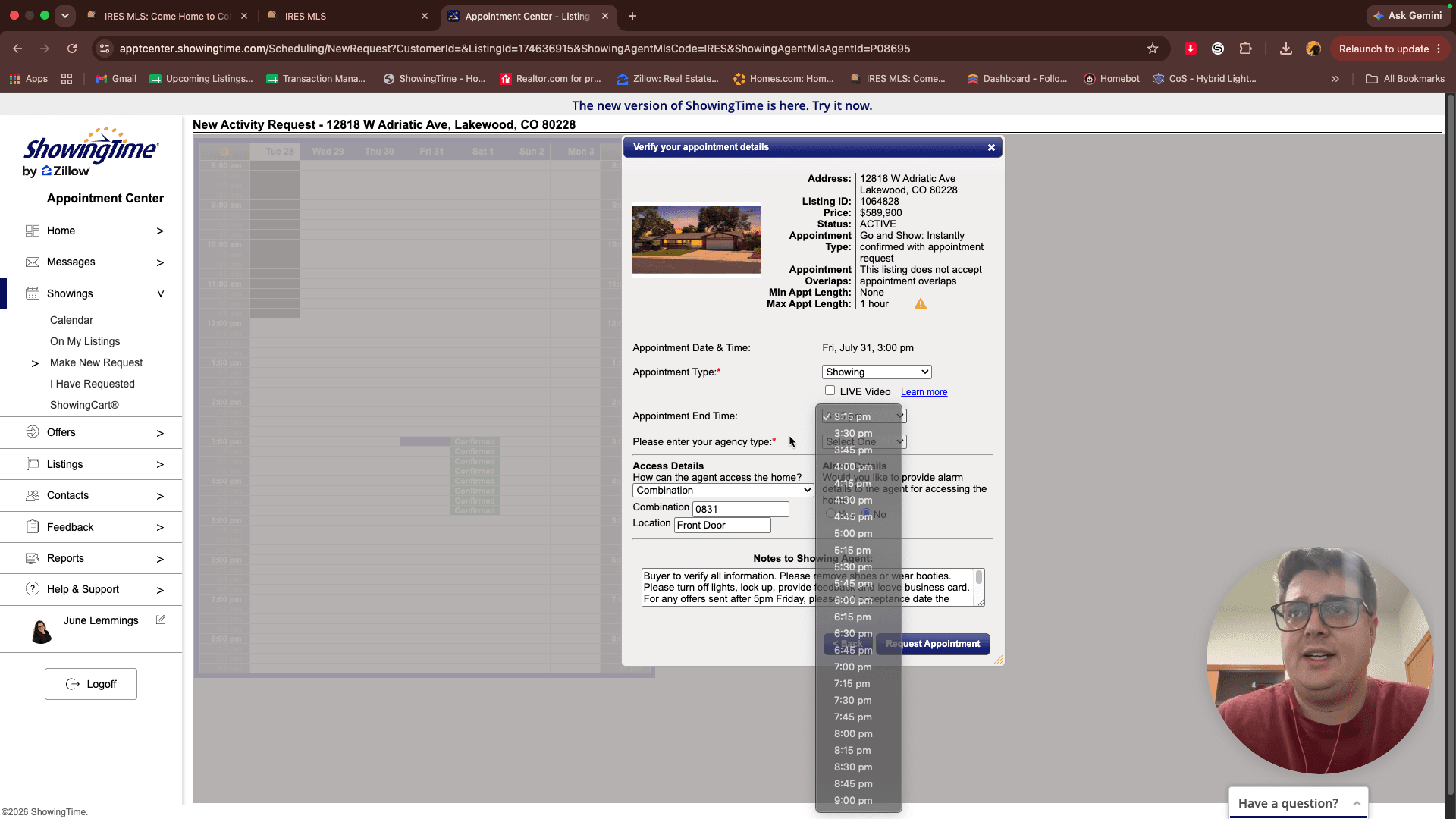Open the browser Extensions puzzle icon
This screenshot has height=819, width=1456.
click(x=1245, y=49)
